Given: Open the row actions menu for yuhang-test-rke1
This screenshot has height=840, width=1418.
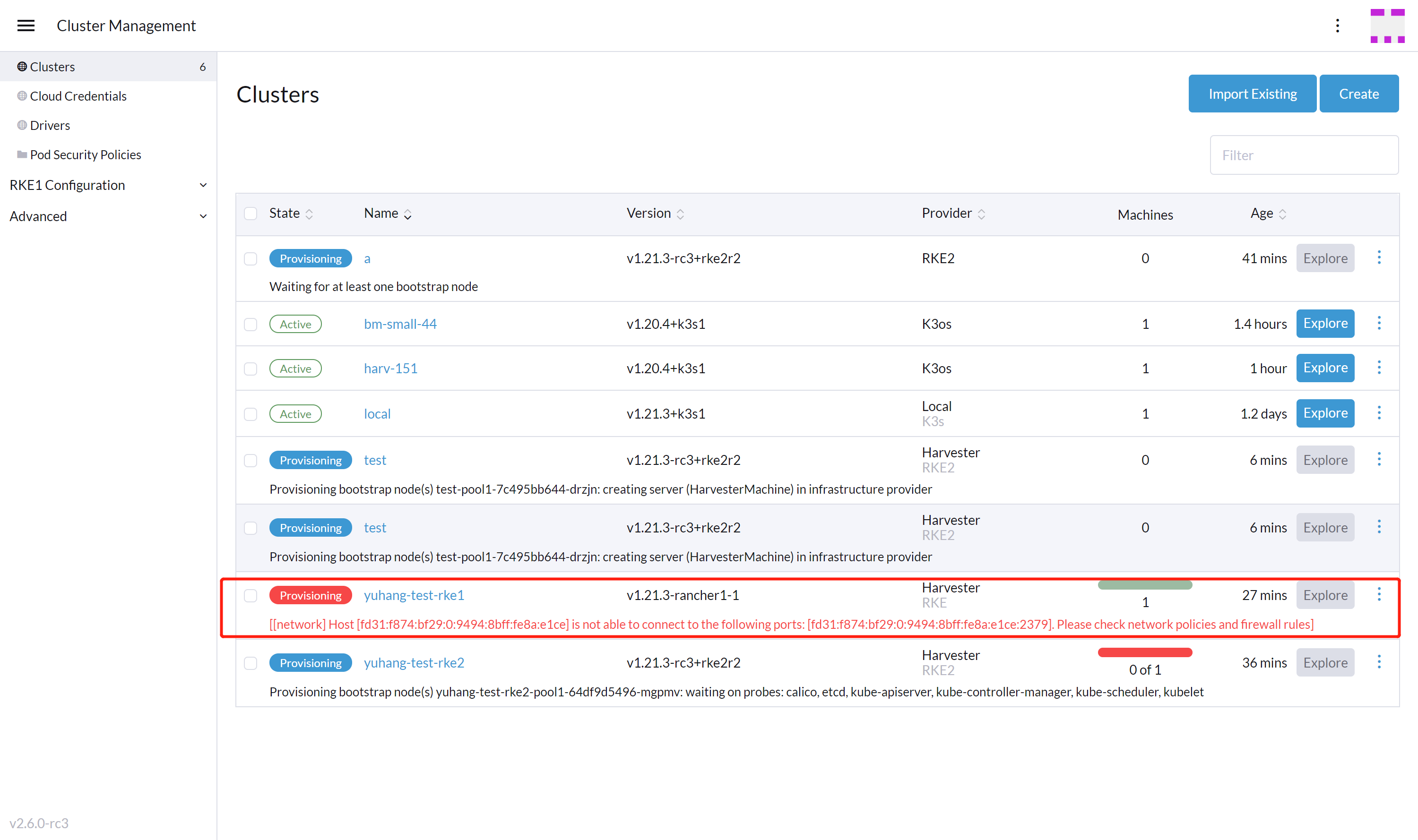Looking at the screenshot, I should point(1380,595).
